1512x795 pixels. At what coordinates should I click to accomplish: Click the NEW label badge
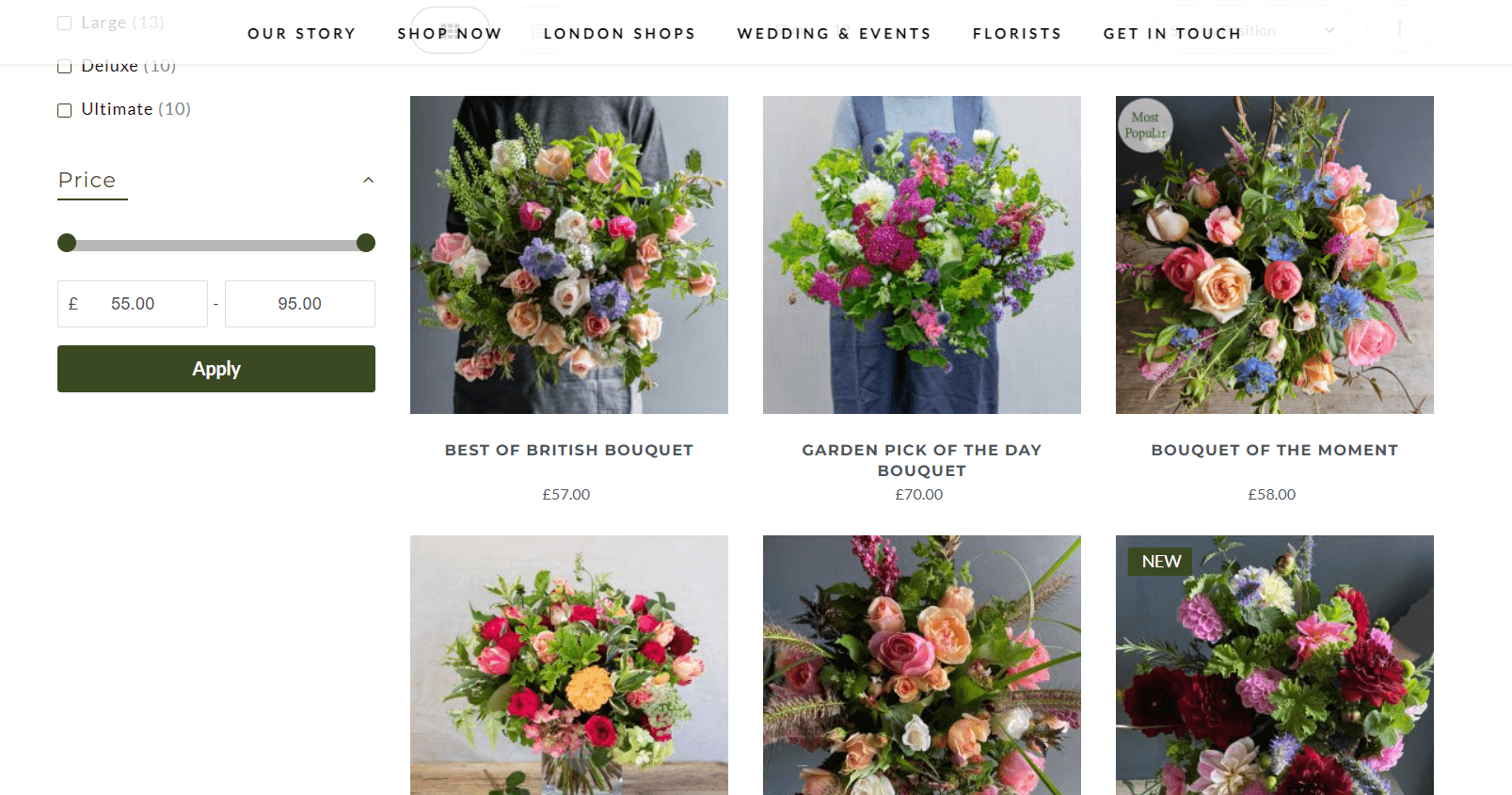click(1161, 562)
